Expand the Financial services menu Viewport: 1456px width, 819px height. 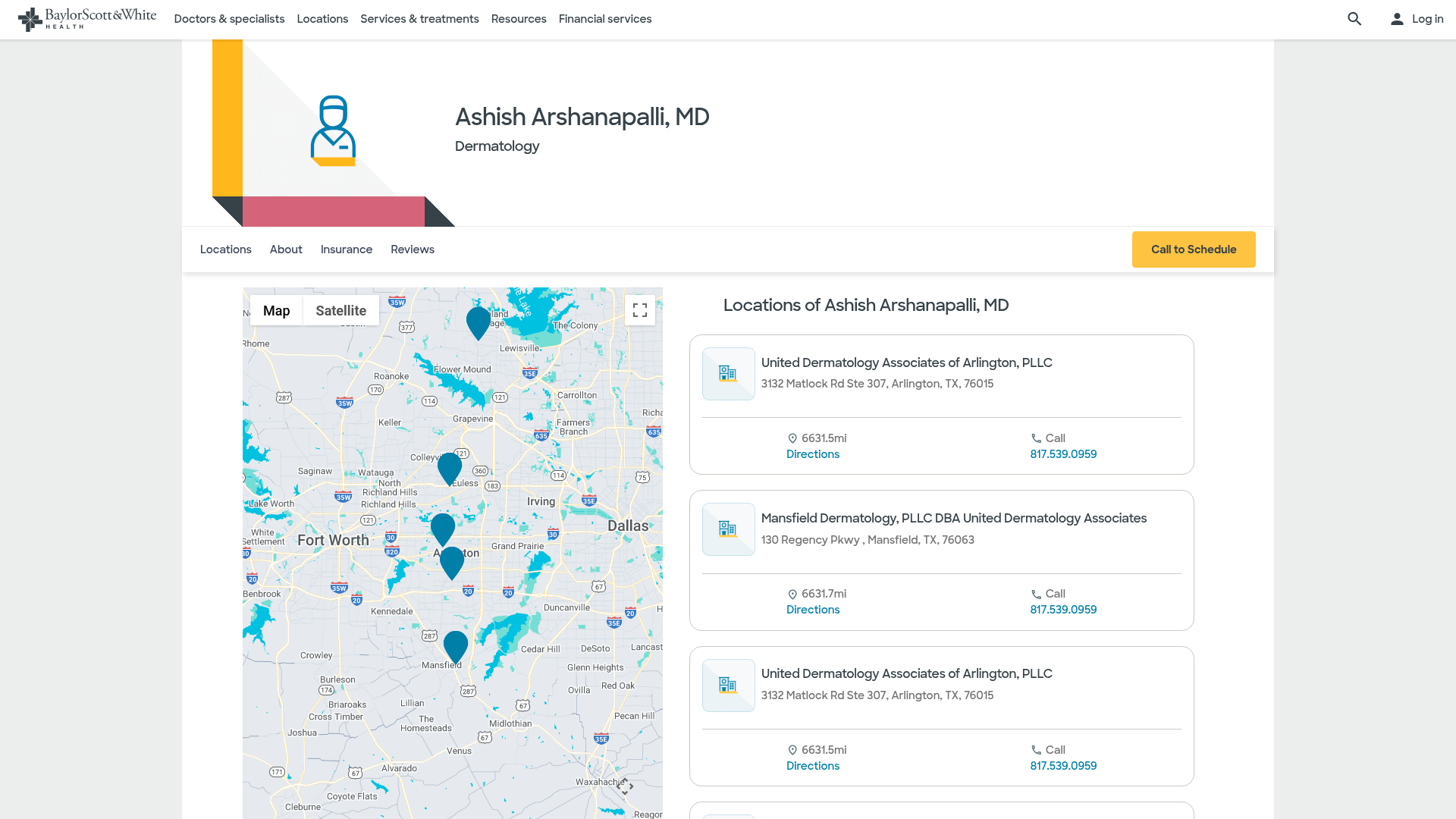[604, 19]
